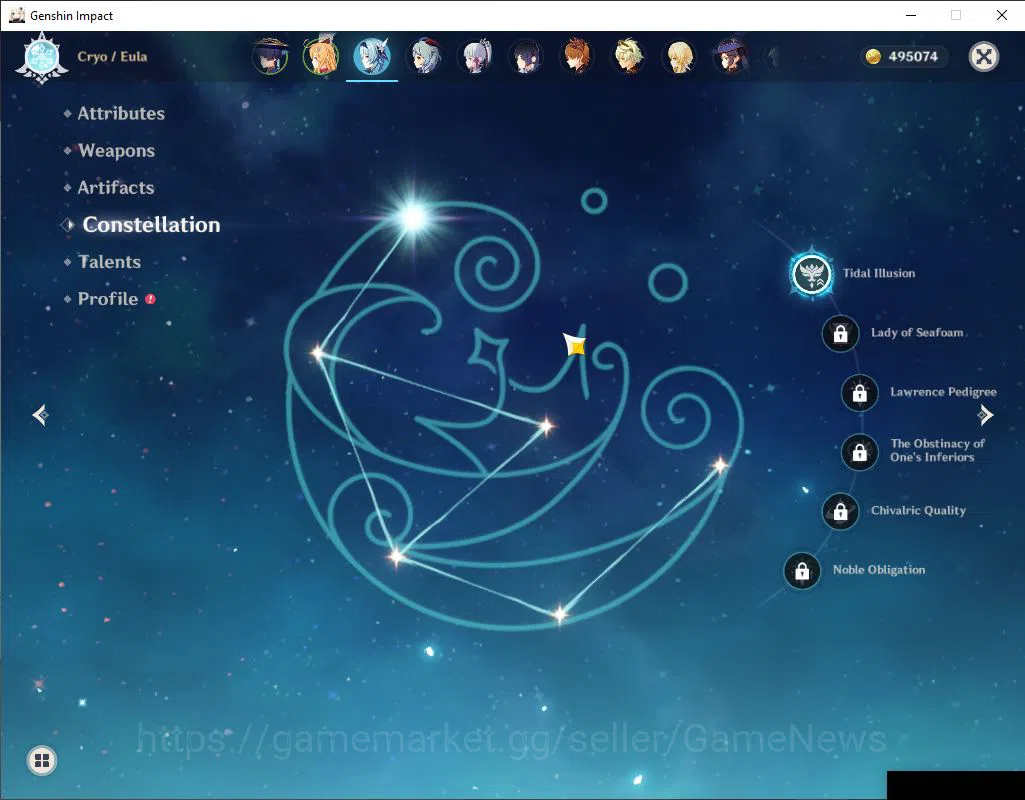Image resolution: width=1025 pixels, height=800 pixels.
Task: Click the 495074 Mora balance
Action: 913,57
